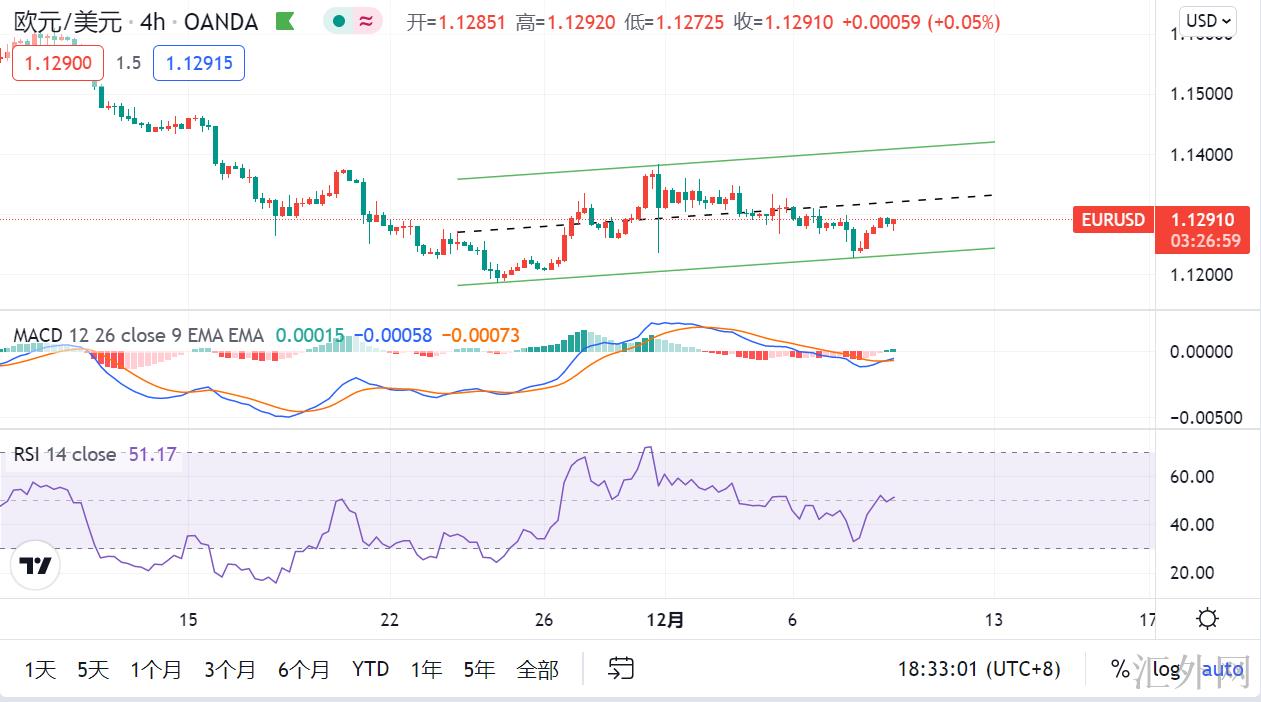This screenshot has width=1261, height=702.
Task: Click the sell price 1.12900 button
Action: click(x=58, y=63)
